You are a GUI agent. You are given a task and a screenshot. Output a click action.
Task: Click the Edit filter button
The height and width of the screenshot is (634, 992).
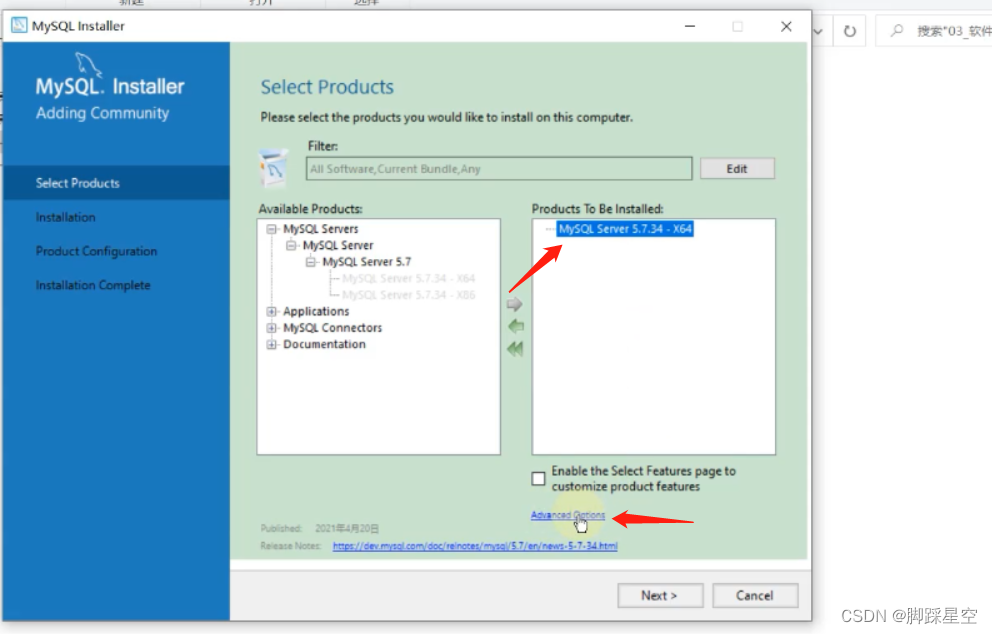point(737,169)
